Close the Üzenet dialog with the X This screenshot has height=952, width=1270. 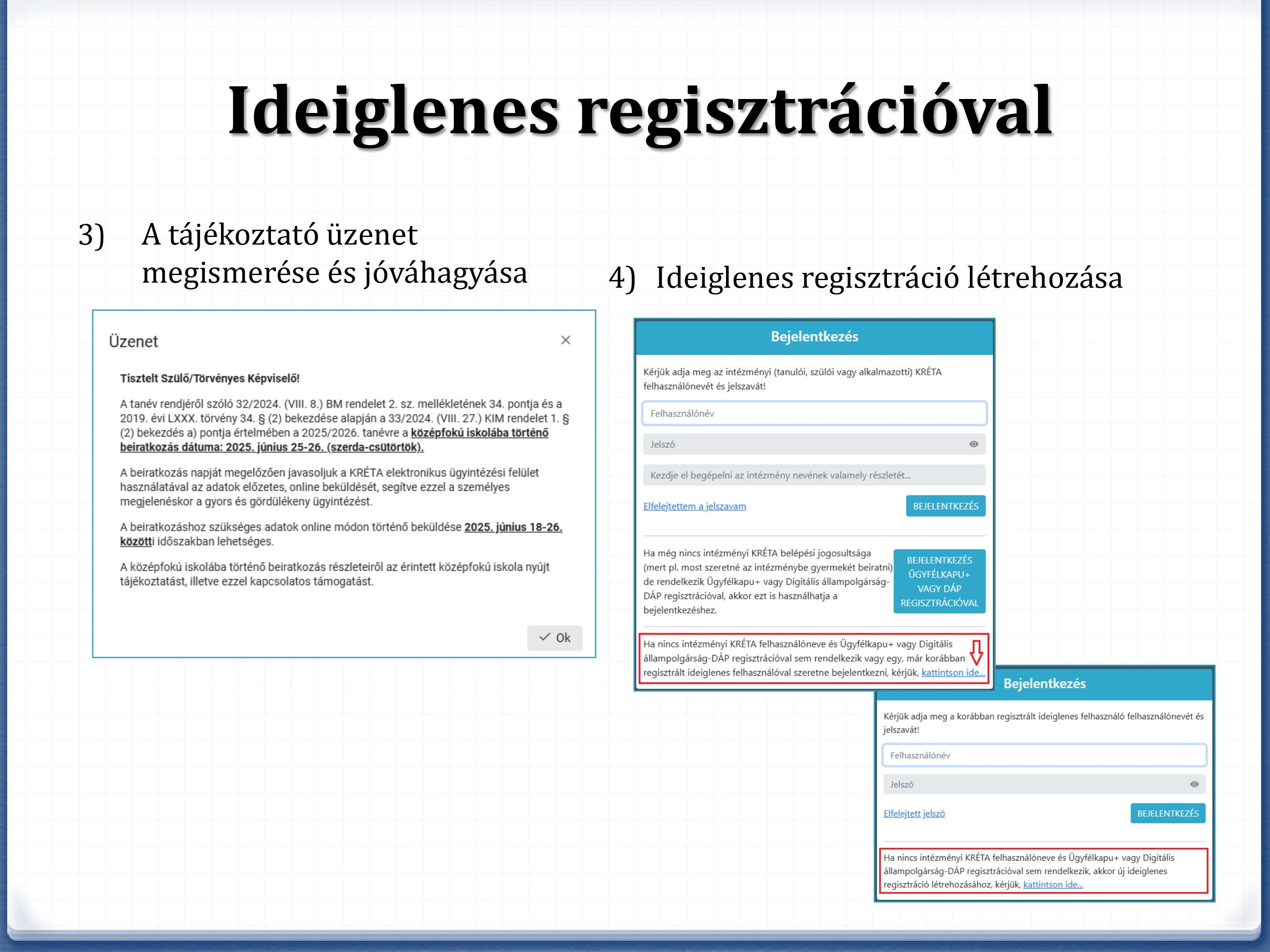coord(566,340)
